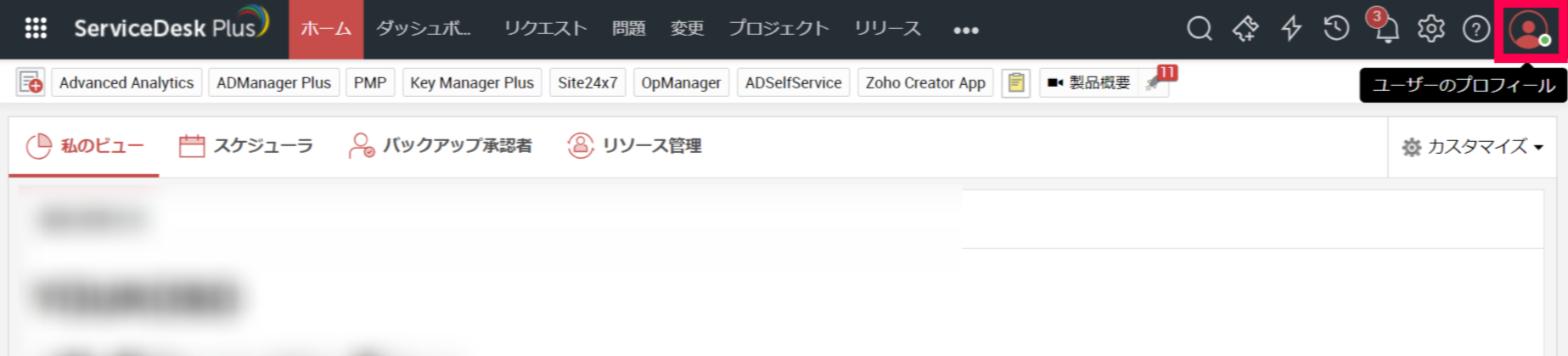This screenshot has height=356, width=1568.
Task: Switch to the リソース管理 tab
Action: click(634, 146)
